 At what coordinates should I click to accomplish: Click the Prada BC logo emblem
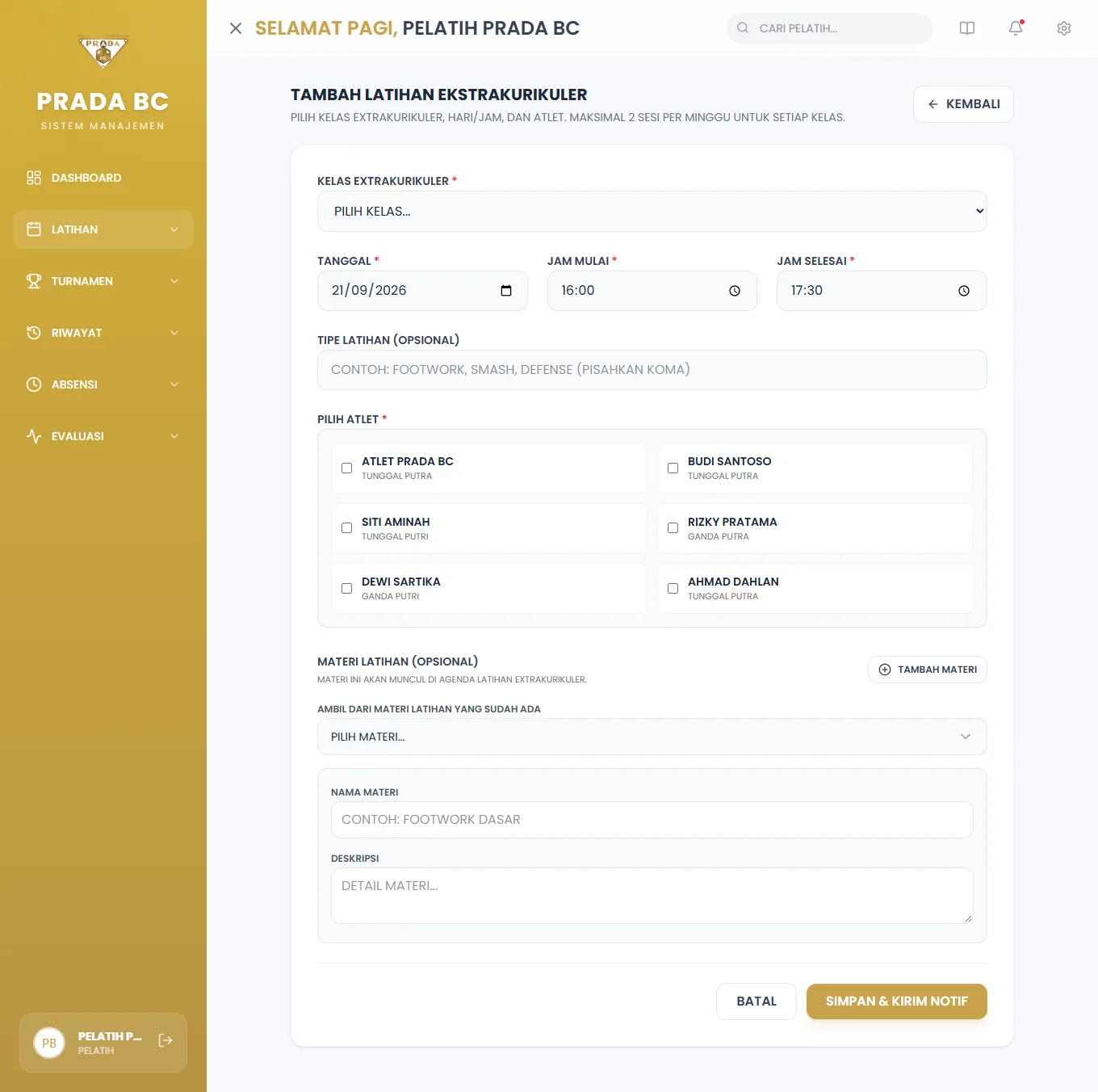coord(103,52)
